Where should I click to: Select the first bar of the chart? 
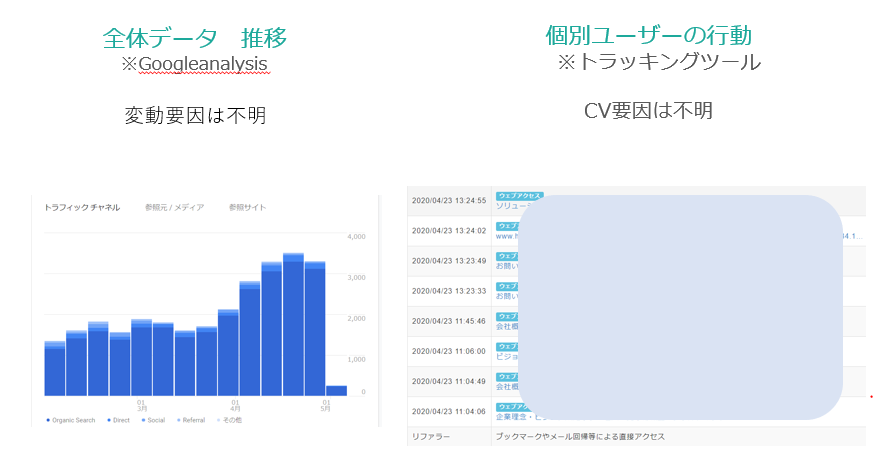[54, 368]
